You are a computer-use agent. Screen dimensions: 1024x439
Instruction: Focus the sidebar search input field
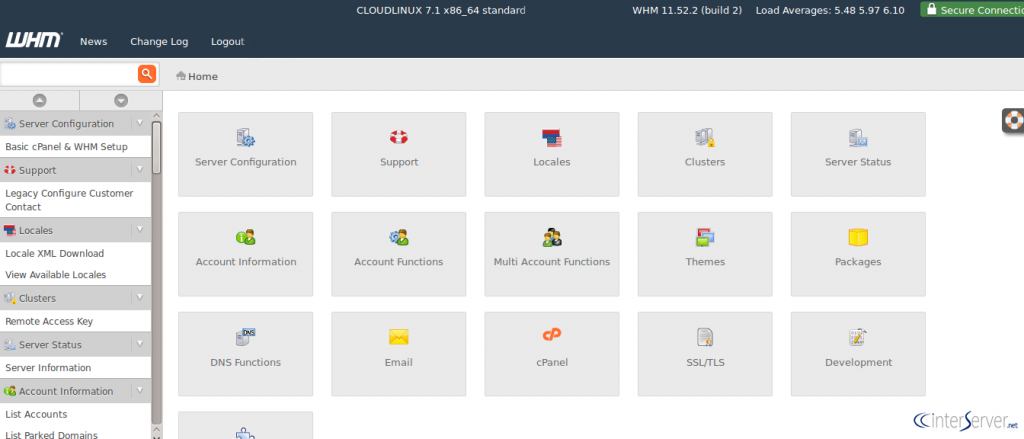pyautogui.click(x=69, y=74)
